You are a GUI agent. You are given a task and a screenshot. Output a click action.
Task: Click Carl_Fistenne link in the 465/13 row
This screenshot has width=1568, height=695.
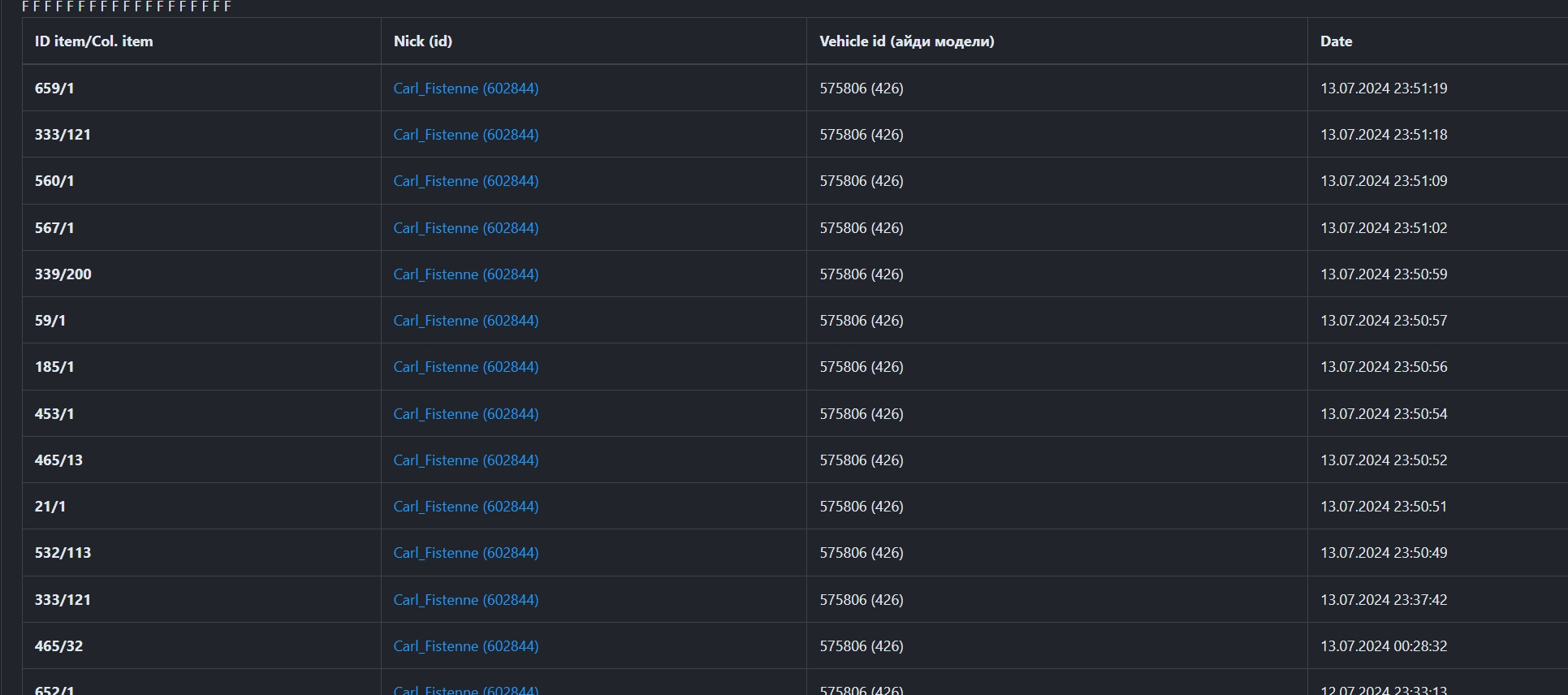[x=465, y=460]
